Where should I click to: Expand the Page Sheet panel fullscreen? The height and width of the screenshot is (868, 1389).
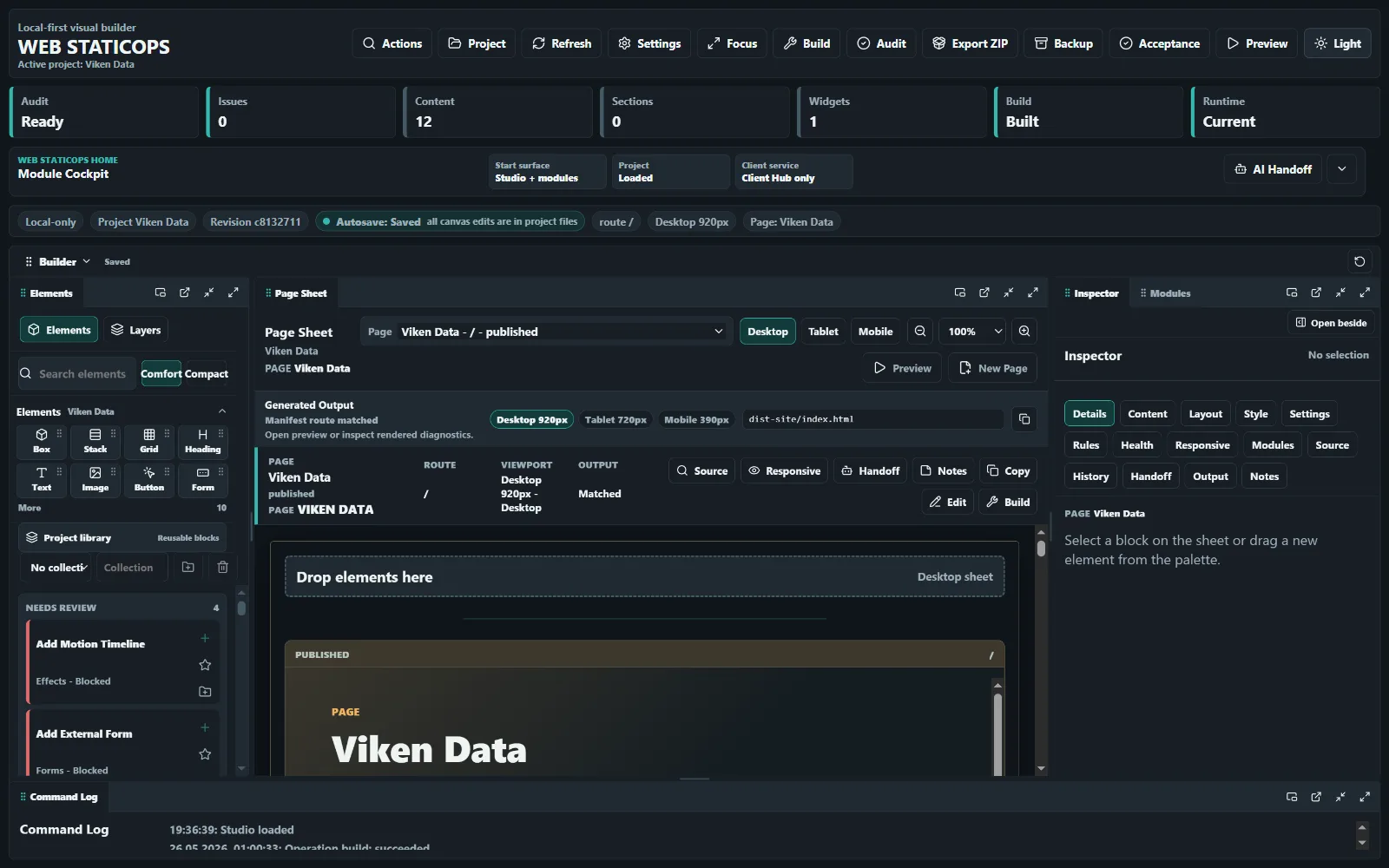tap(1033, 293)
